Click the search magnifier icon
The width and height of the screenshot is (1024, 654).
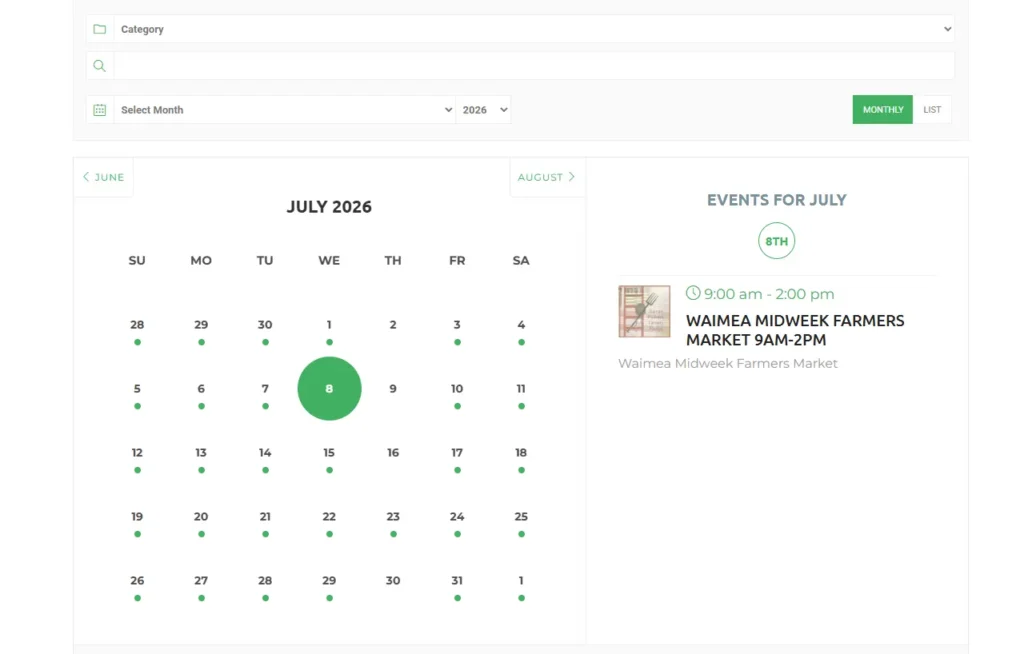click(x=99, y=65)
